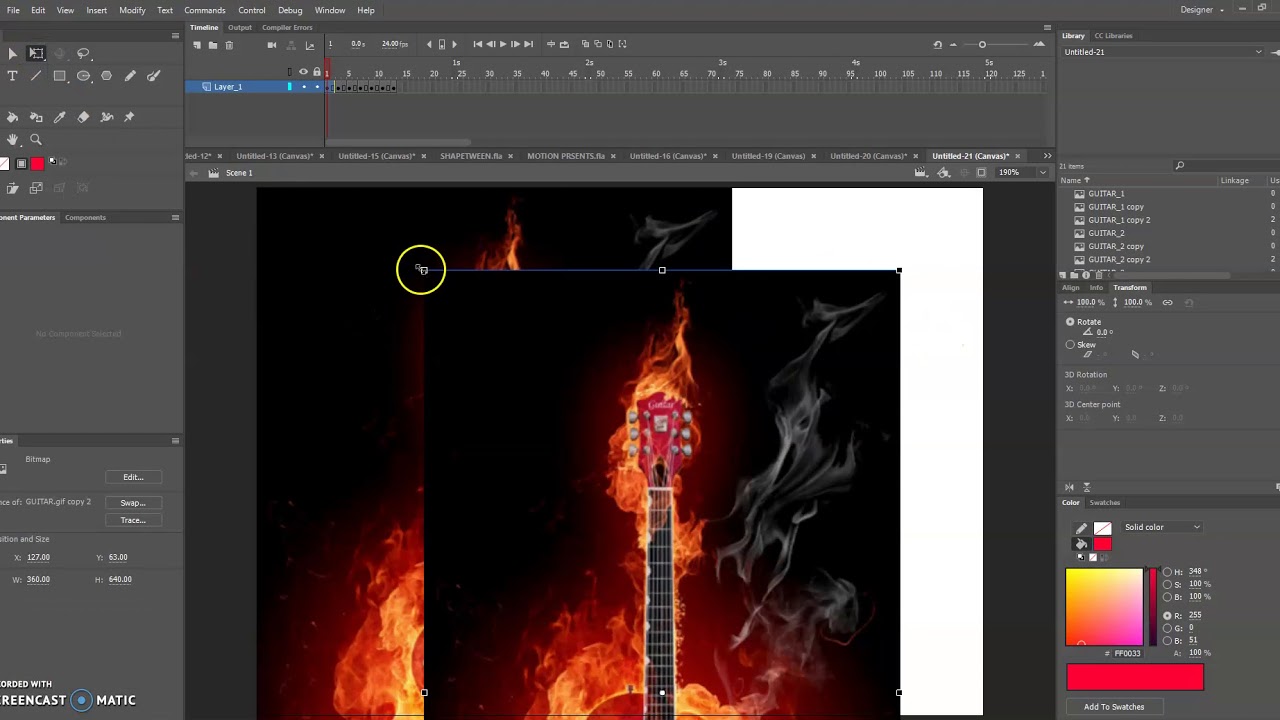Select the Hand tool

point(12,140)
